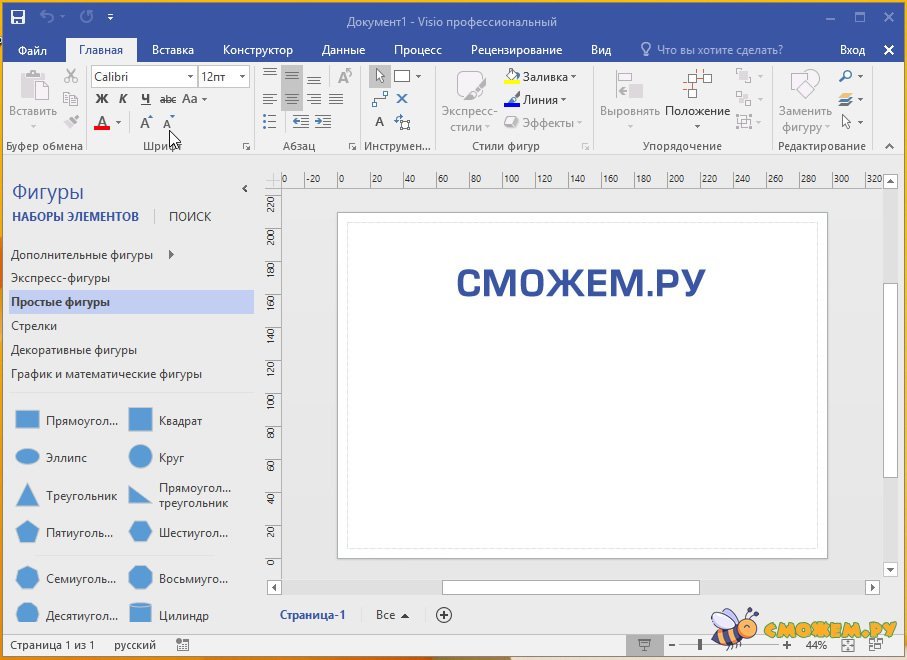Toggle Italic (К) formatting

[123, 99]
